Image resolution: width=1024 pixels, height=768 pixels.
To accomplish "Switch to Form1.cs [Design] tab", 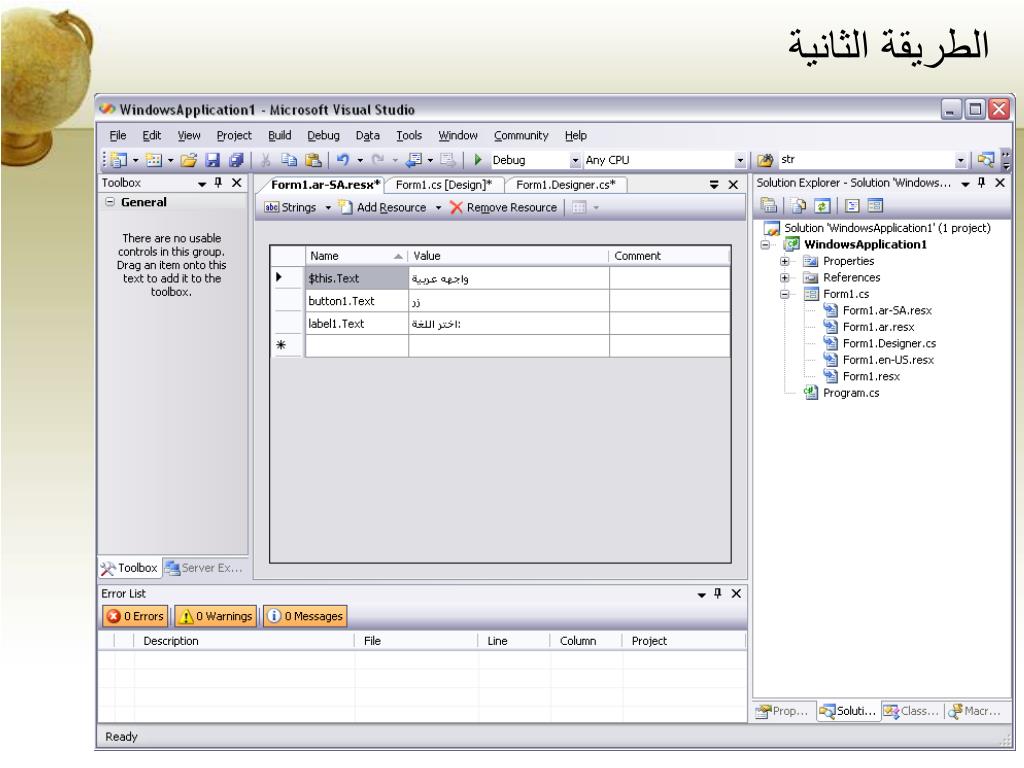I will (443, 185).
